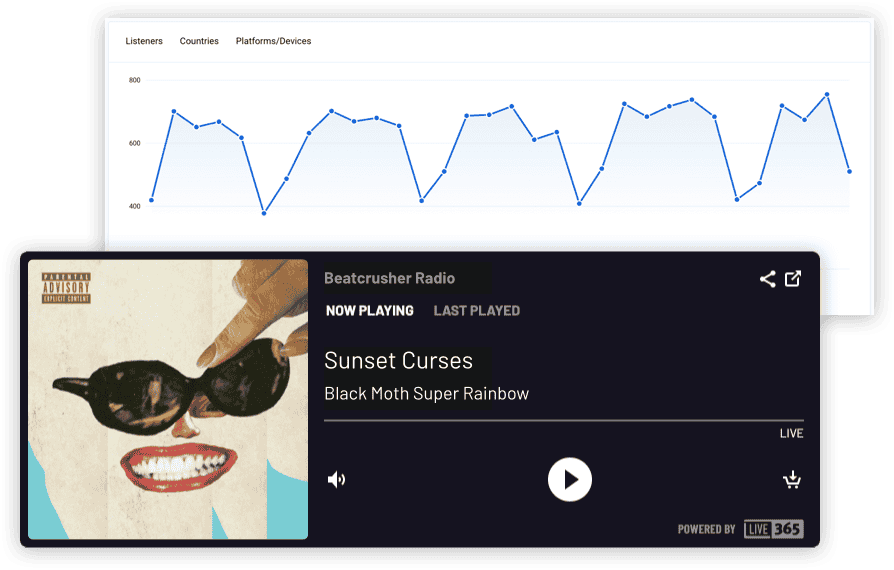
Task: Open the Countries tab in analytics
Action: point(199,41)
